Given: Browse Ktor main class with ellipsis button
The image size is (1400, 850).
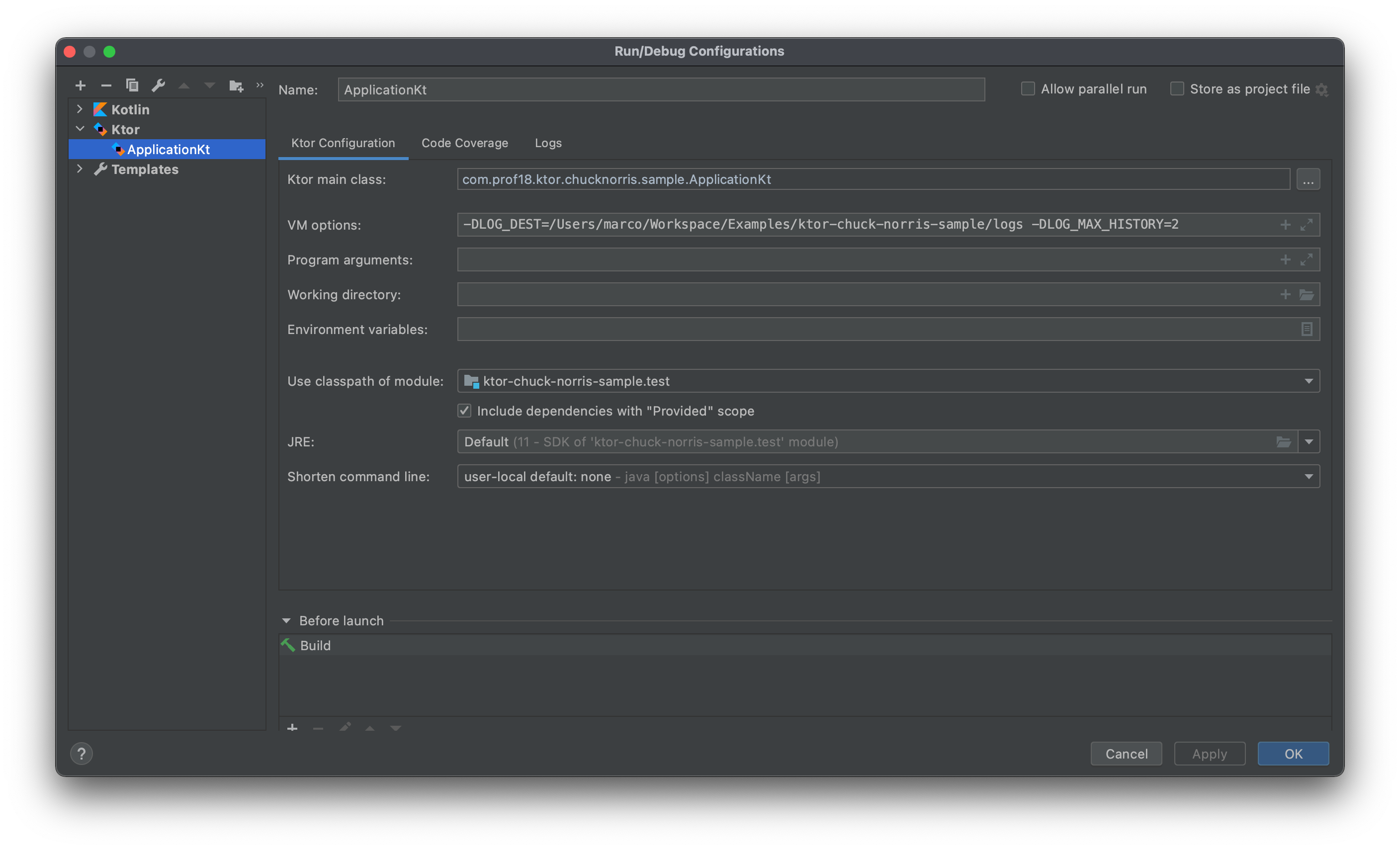Looking at the screenshot, I should pos(1308,179).
